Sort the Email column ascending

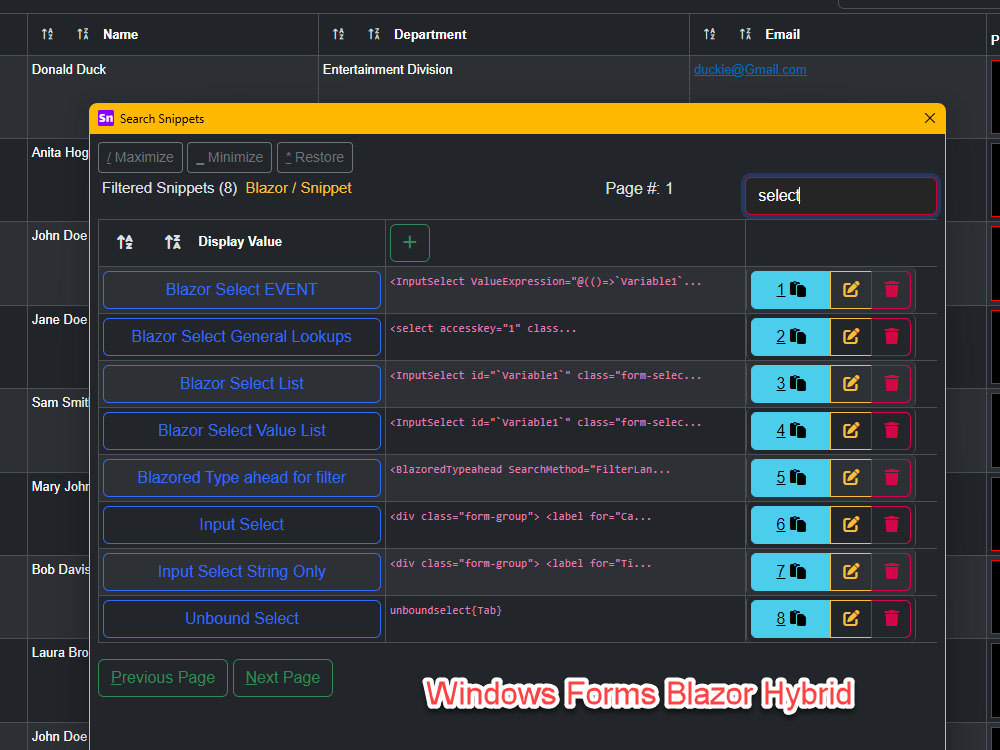pos(710,34)
